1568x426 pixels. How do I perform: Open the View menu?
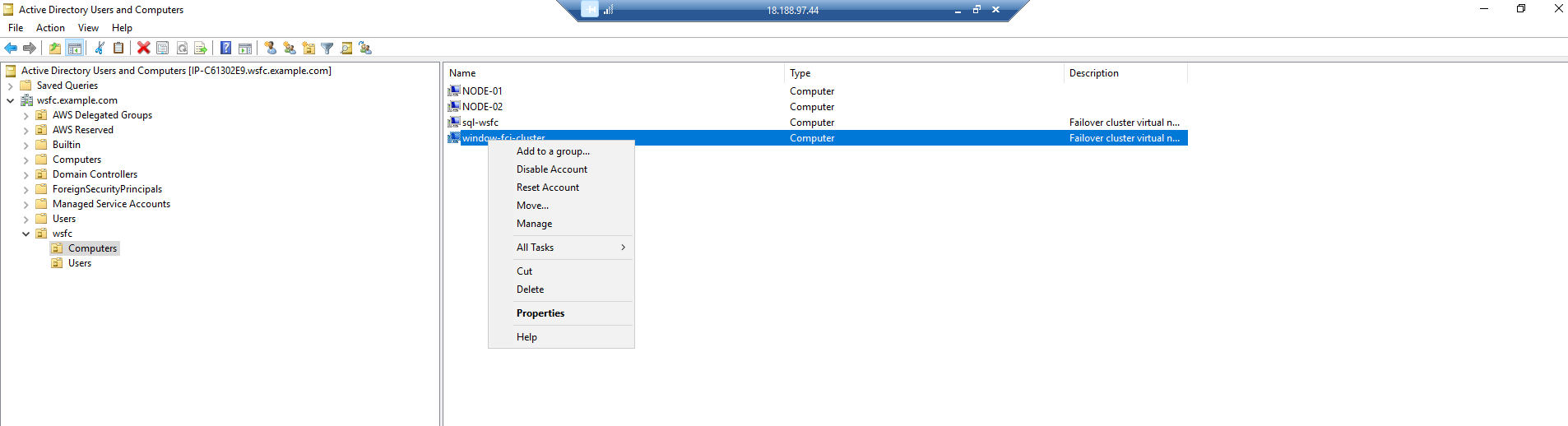[x=88, y=28]
